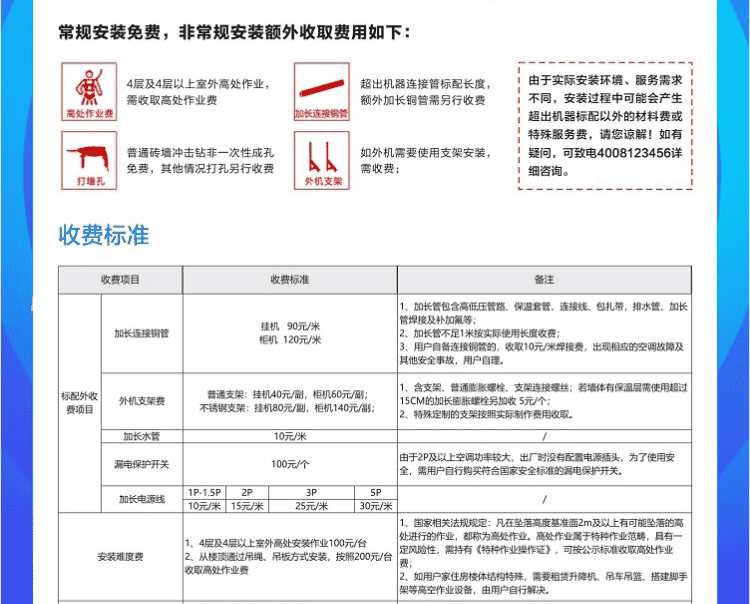Click the 收费项目 table header

(120, 280)
